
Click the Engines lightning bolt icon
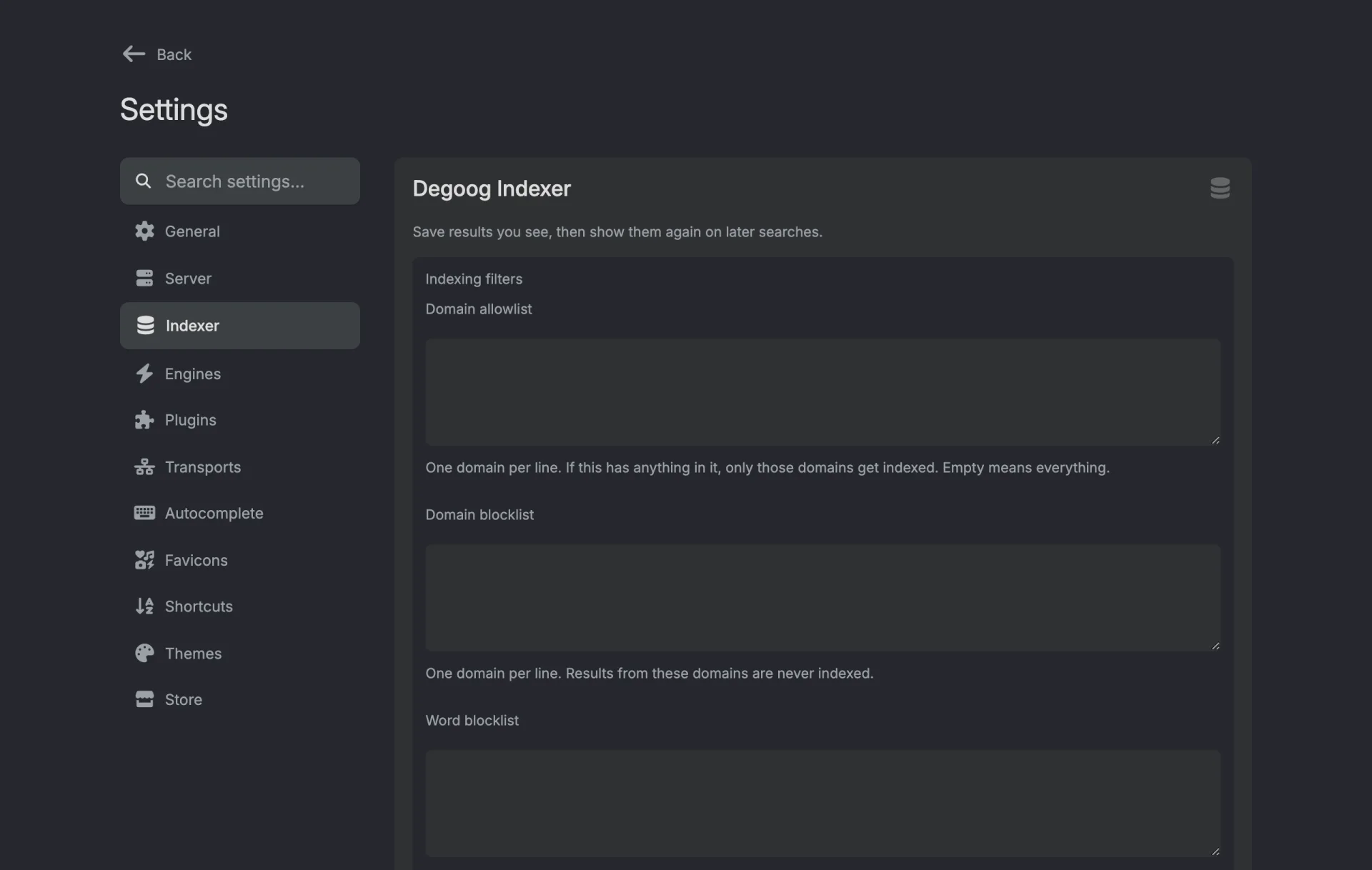pyautogui.click(x=144, y=373)
